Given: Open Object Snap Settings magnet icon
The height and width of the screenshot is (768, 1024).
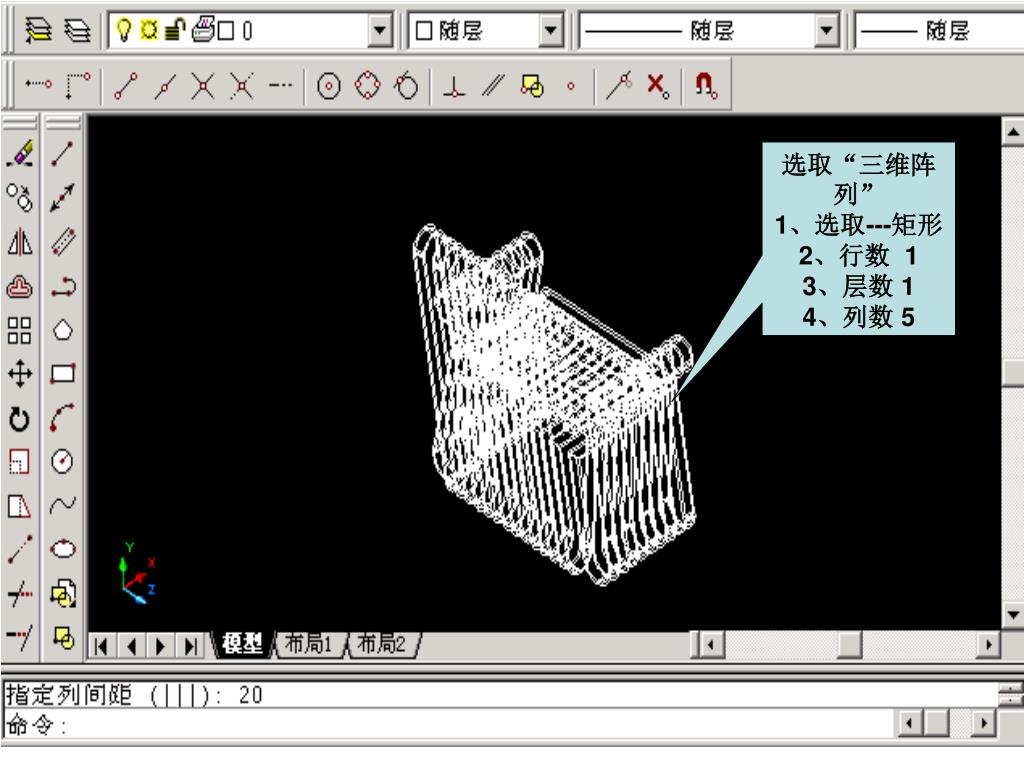Looking at the screenshot, I should point(706,85).
